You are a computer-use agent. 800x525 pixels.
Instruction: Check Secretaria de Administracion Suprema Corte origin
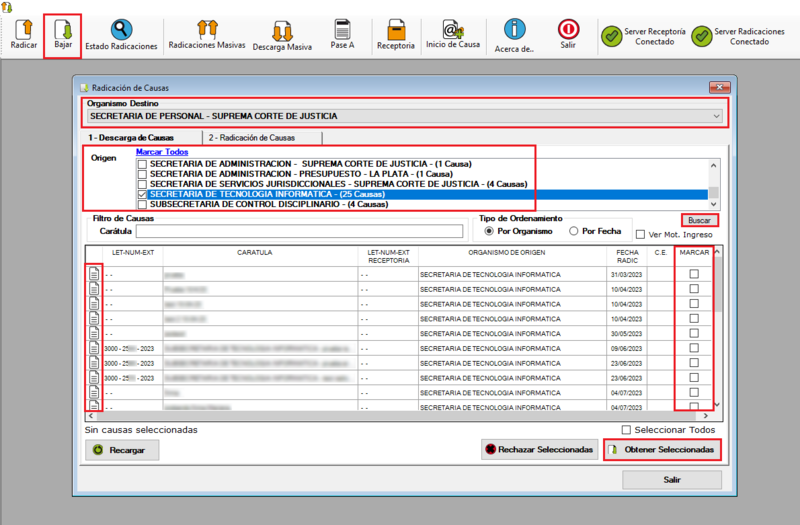click(x=142, y=164)
